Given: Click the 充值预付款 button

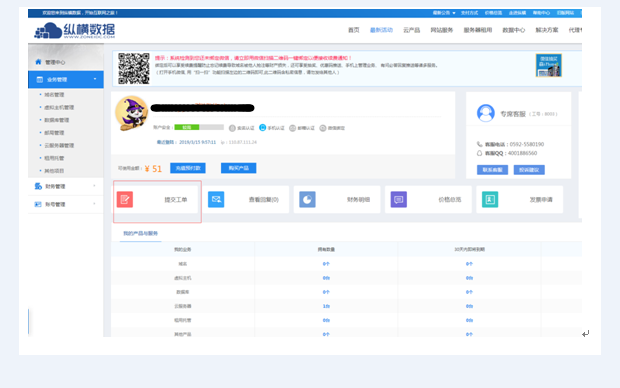Looking at the screenshot, I should coord(188,168).
